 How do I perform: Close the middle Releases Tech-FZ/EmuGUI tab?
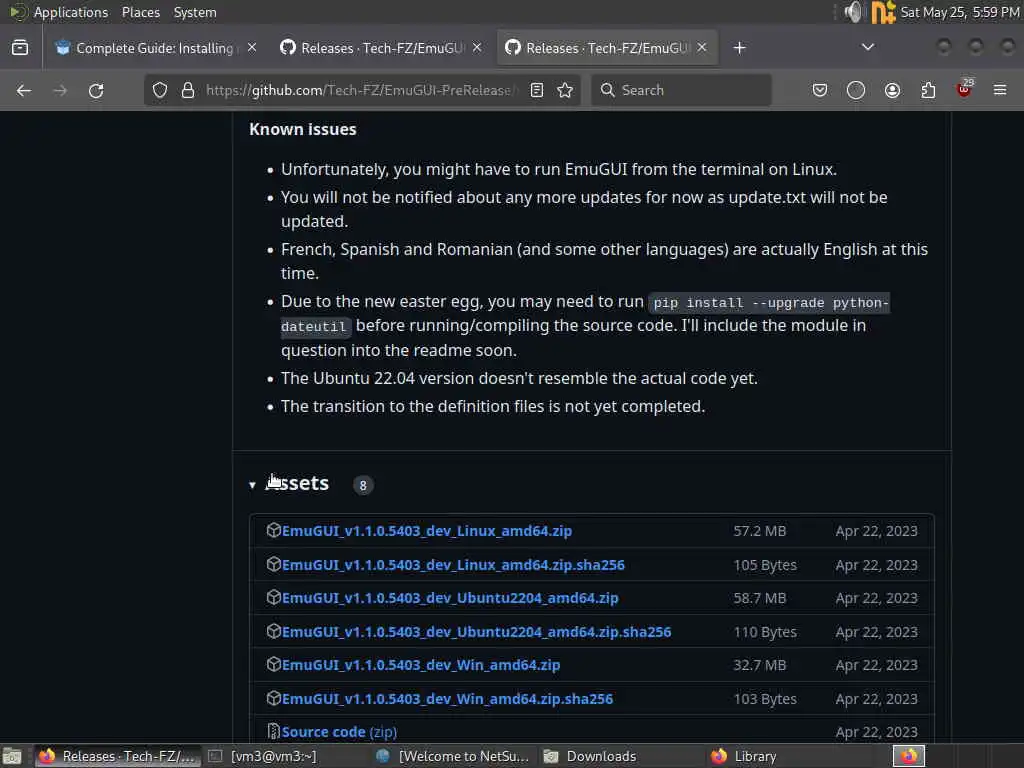[477, 48]
